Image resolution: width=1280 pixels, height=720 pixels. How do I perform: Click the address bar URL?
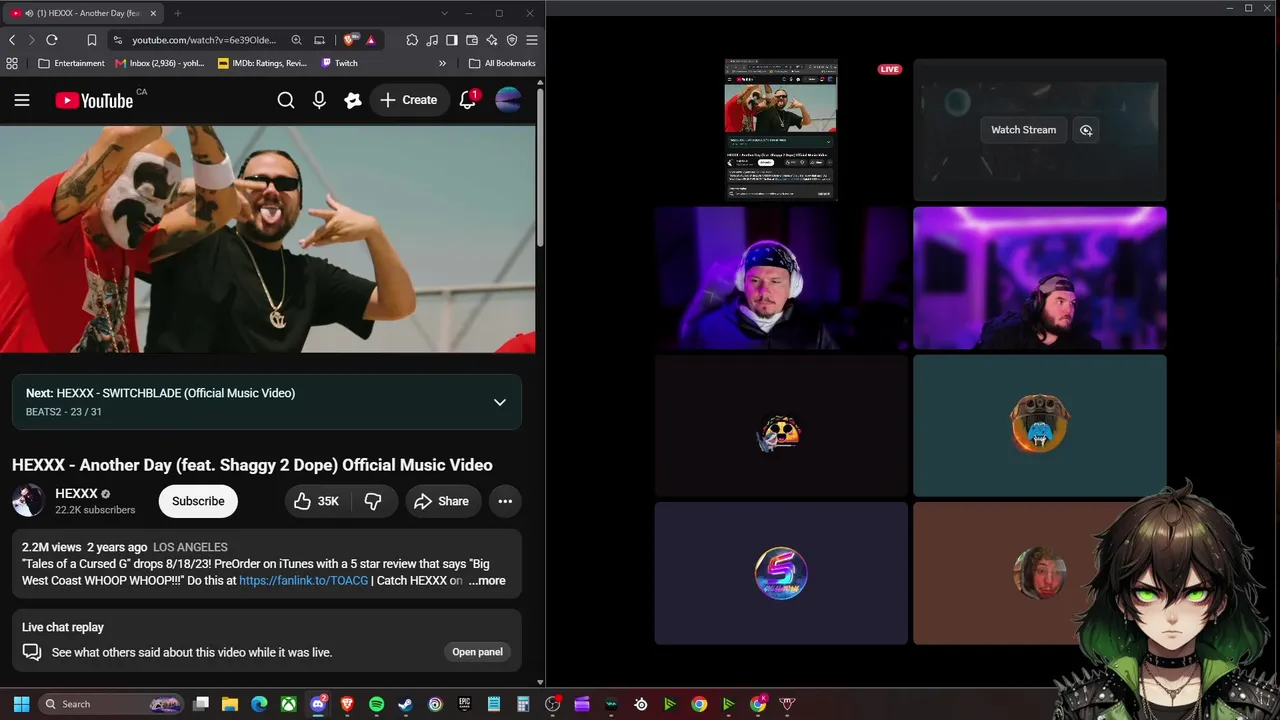tap(204, 40)
